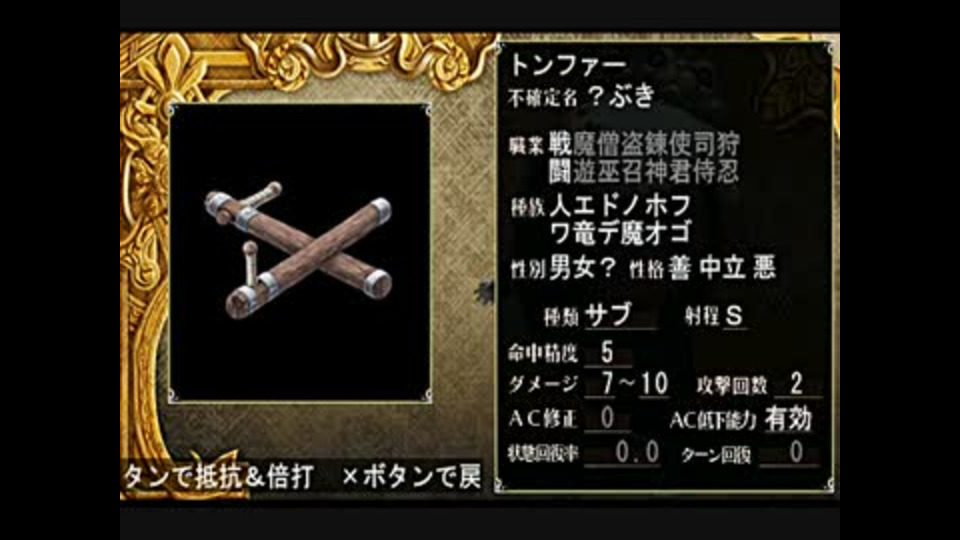960x540 pixels.
Task: Click the サブ weapon type value
Action: 608,315
